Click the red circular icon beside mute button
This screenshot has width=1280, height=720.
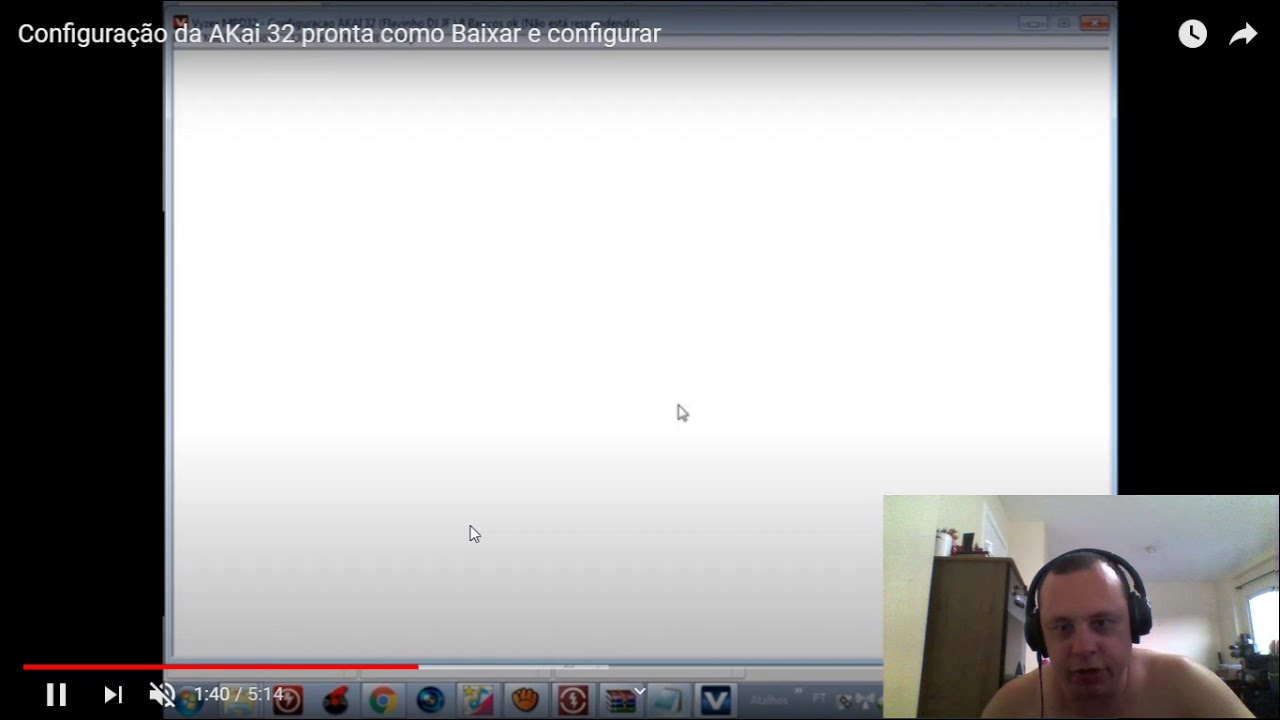(x=288, y=700)
